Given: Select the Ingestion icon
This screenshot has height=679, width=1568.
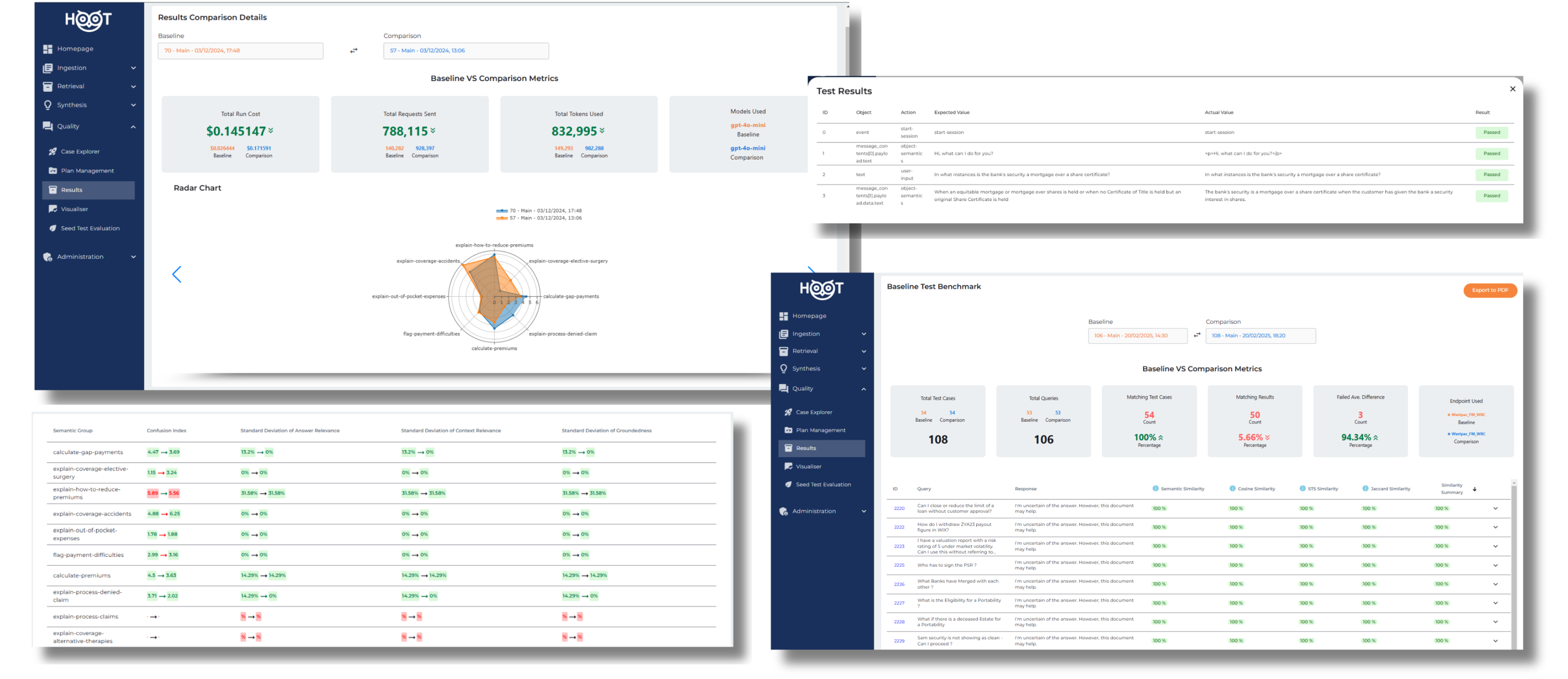Looking at the screenshot, I should click(x=48, y=68).
